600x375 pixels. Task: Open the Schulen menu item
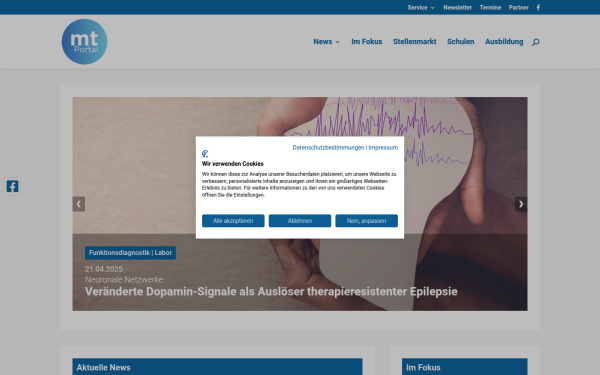pyautogui.click(x=461, y=42)
